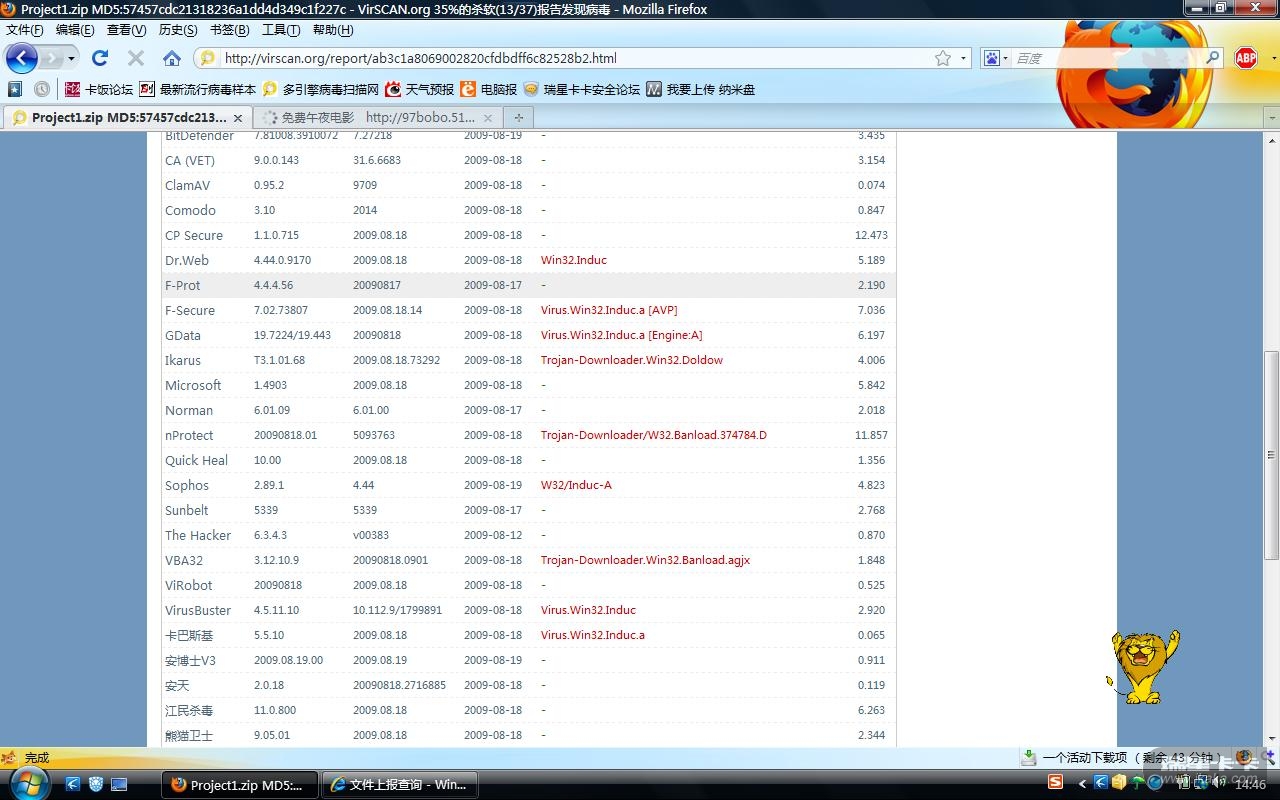Open the 工具(T) tools menu

[281, 30]
